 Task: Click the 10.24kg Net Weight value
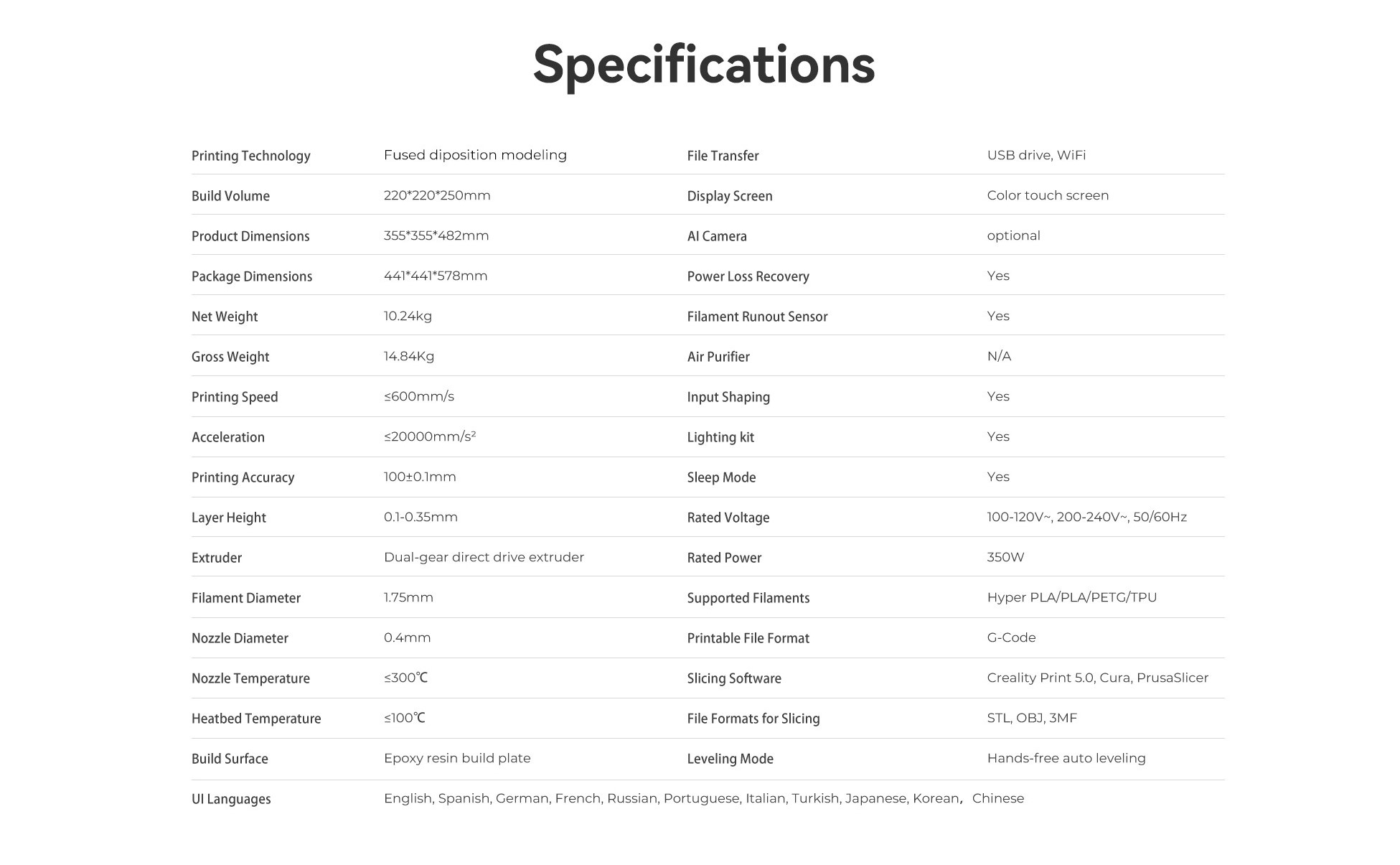click(x=408, y=316)
